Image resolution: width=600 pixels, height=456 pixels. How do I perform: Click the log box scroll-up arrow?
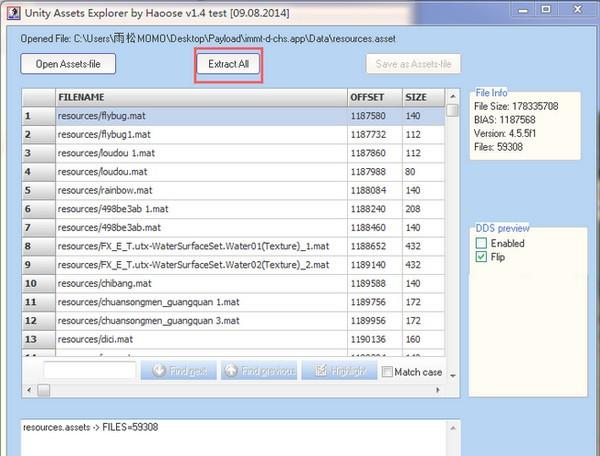tap(453, 428)
